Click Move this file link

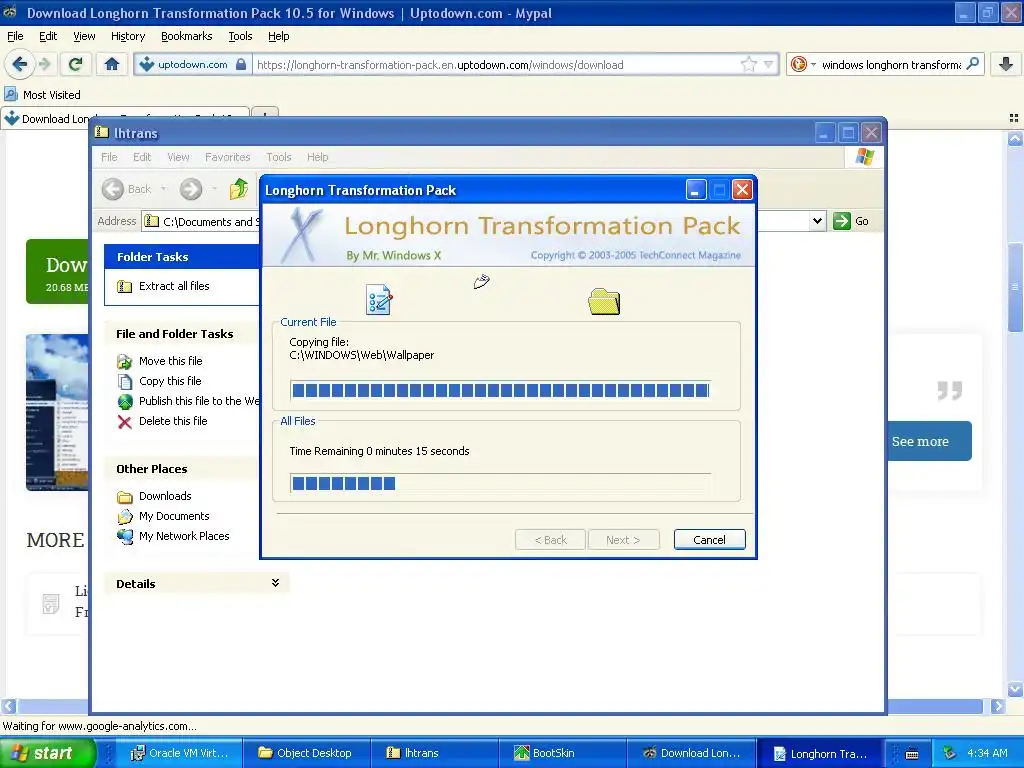pyautogui.click(x=170, y=361)
